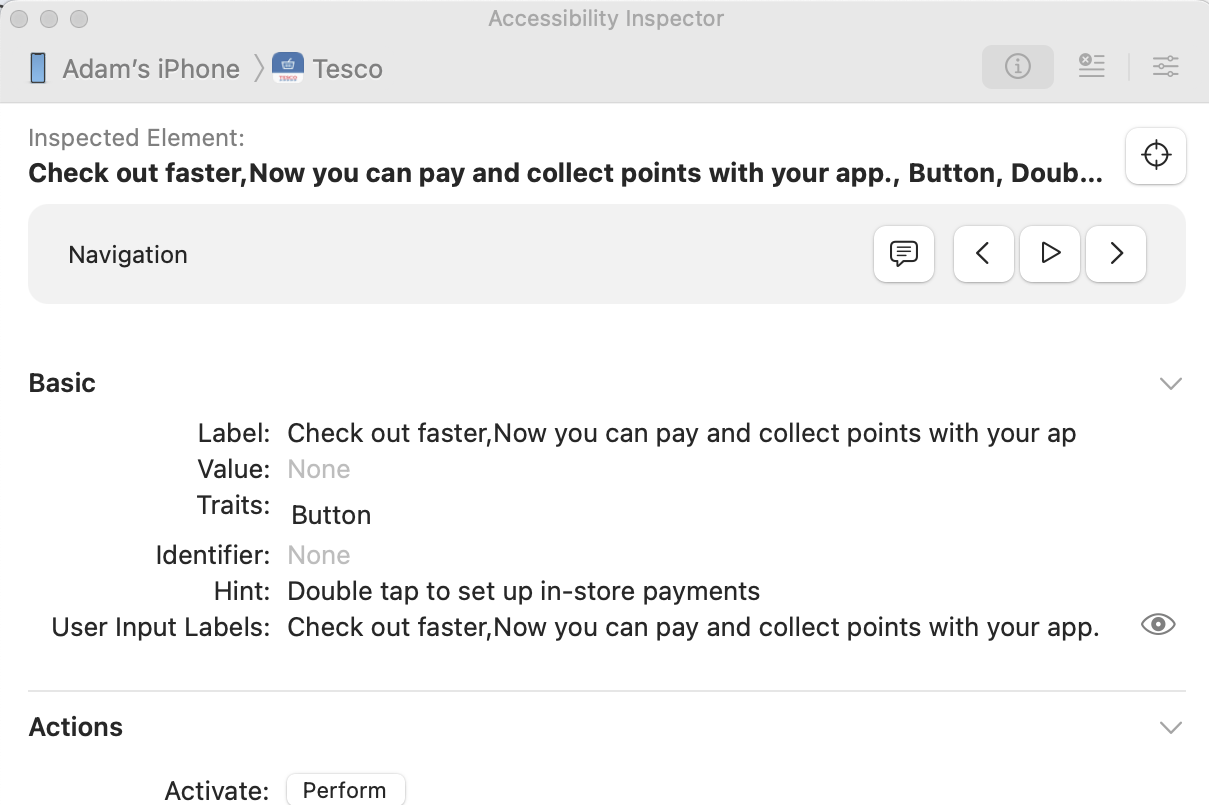Open the Adam's iPhone device selector
The image size is (1209, 805).
pos(150,69)
